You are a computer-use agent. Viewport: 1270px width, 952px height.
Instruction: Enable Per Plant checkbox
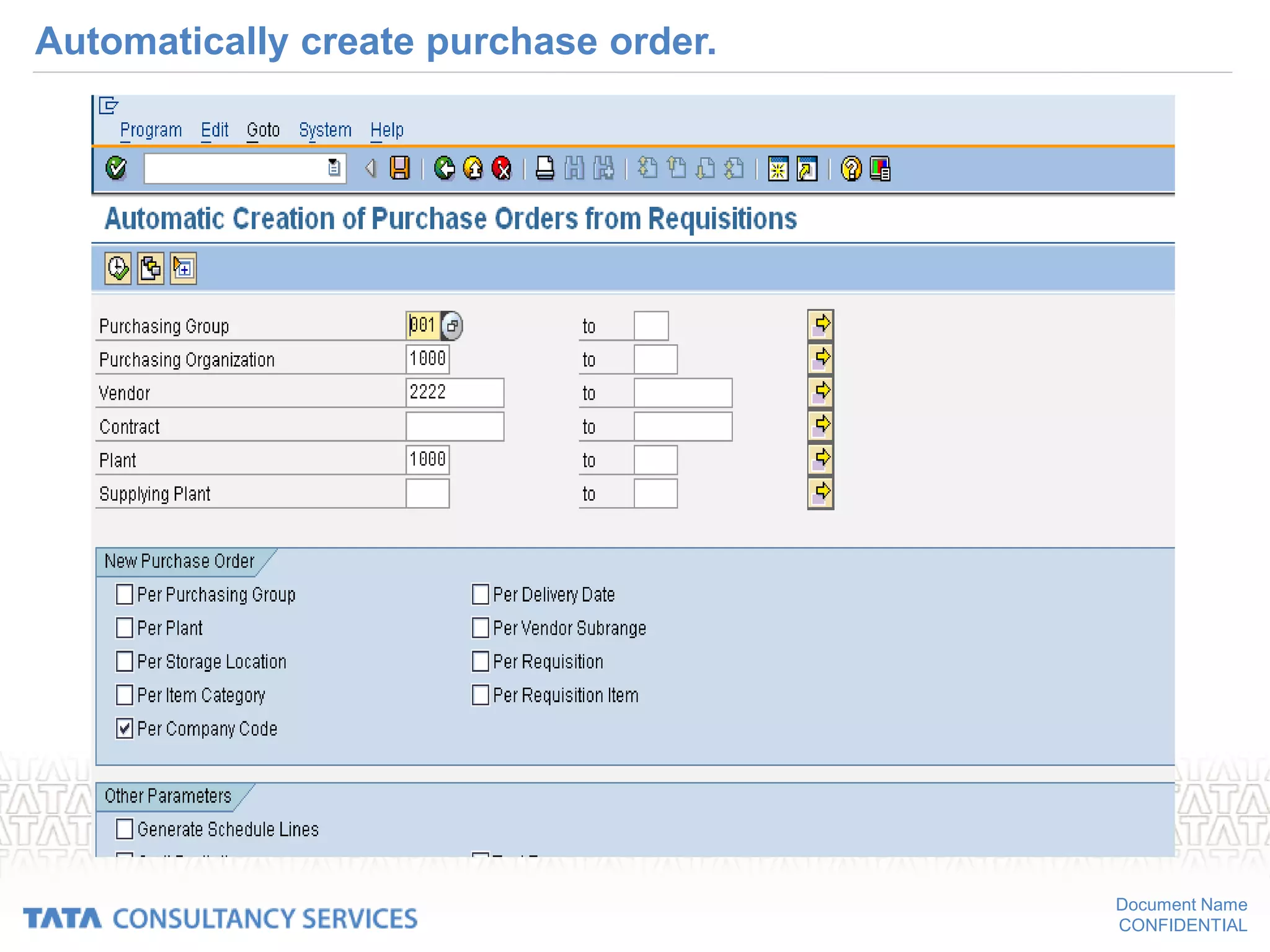125,628
